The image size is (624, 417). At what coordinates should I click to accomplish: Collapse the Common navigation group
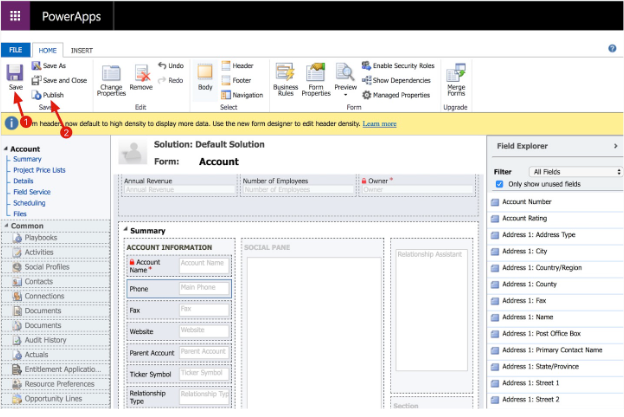click(6, 225)
